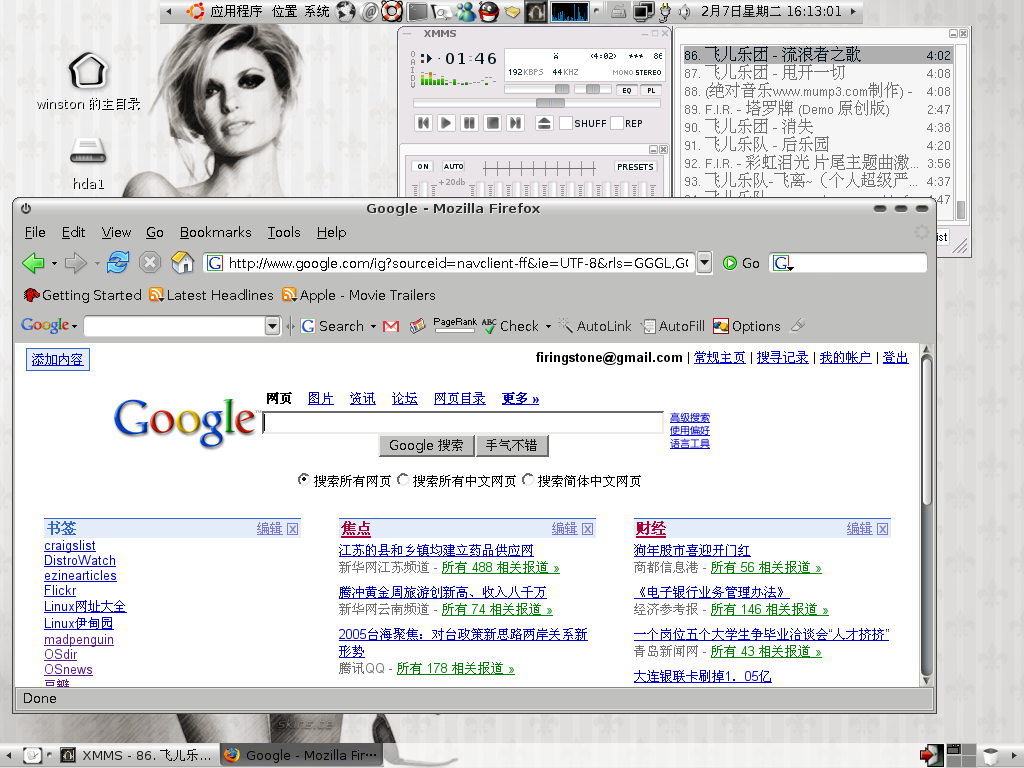Open the help lifebuoy icon in top panel
Screen dimensions: 1024x768
click(x=392, y=11)
